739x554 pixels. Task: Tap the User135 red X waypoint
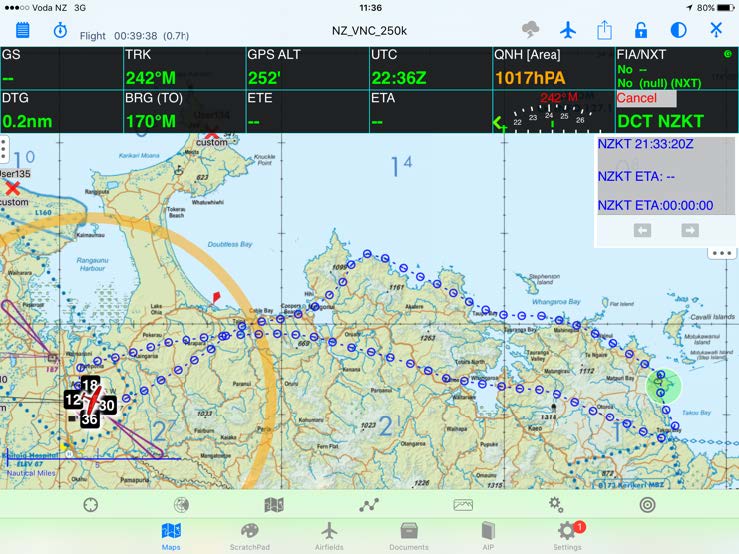tap(12, 189)
